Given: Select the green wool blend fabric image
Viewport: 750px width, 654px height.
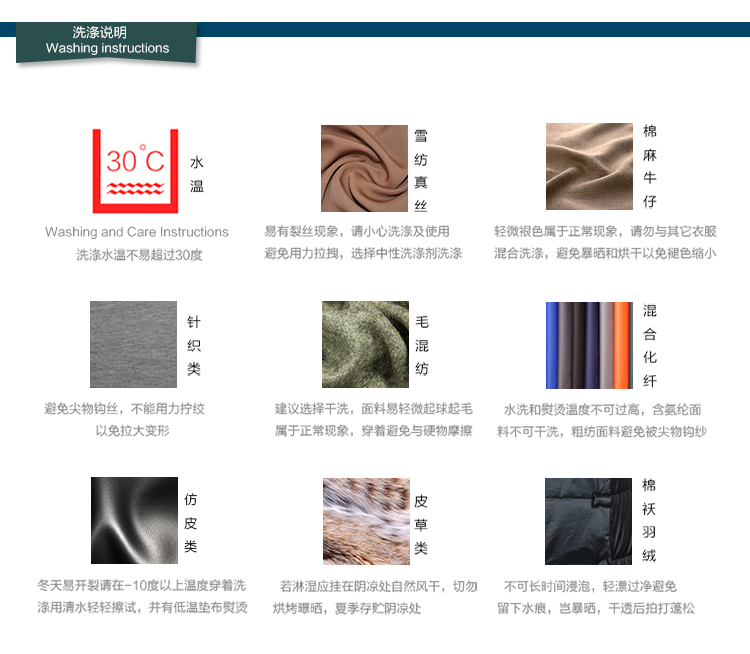Looking at the screenshot, I should click(365, 344).
